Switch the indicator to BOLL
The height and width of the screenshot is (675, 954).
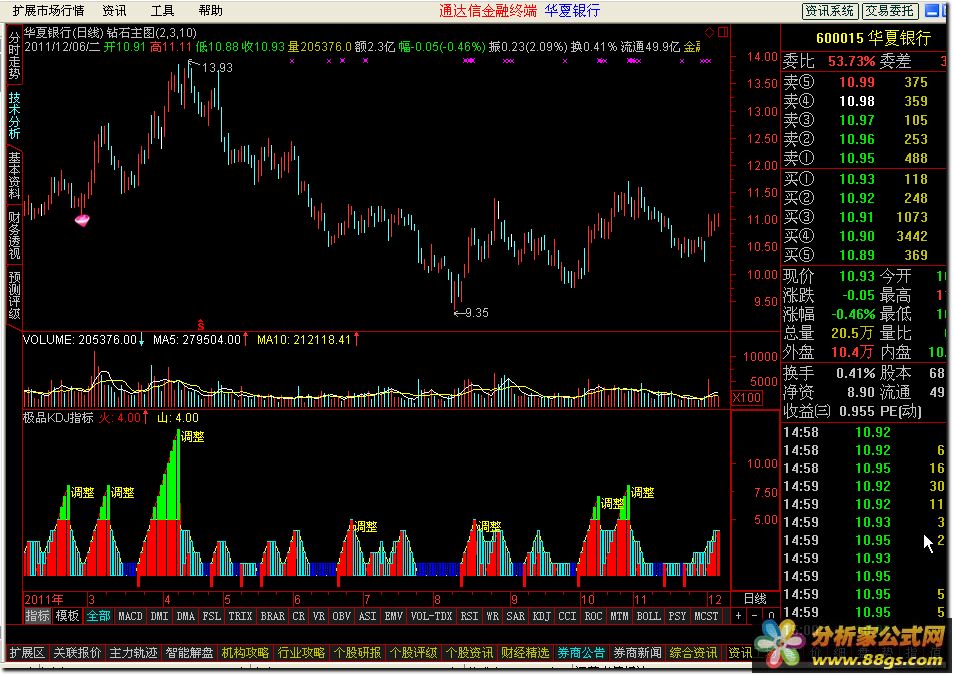click(649, 616)
